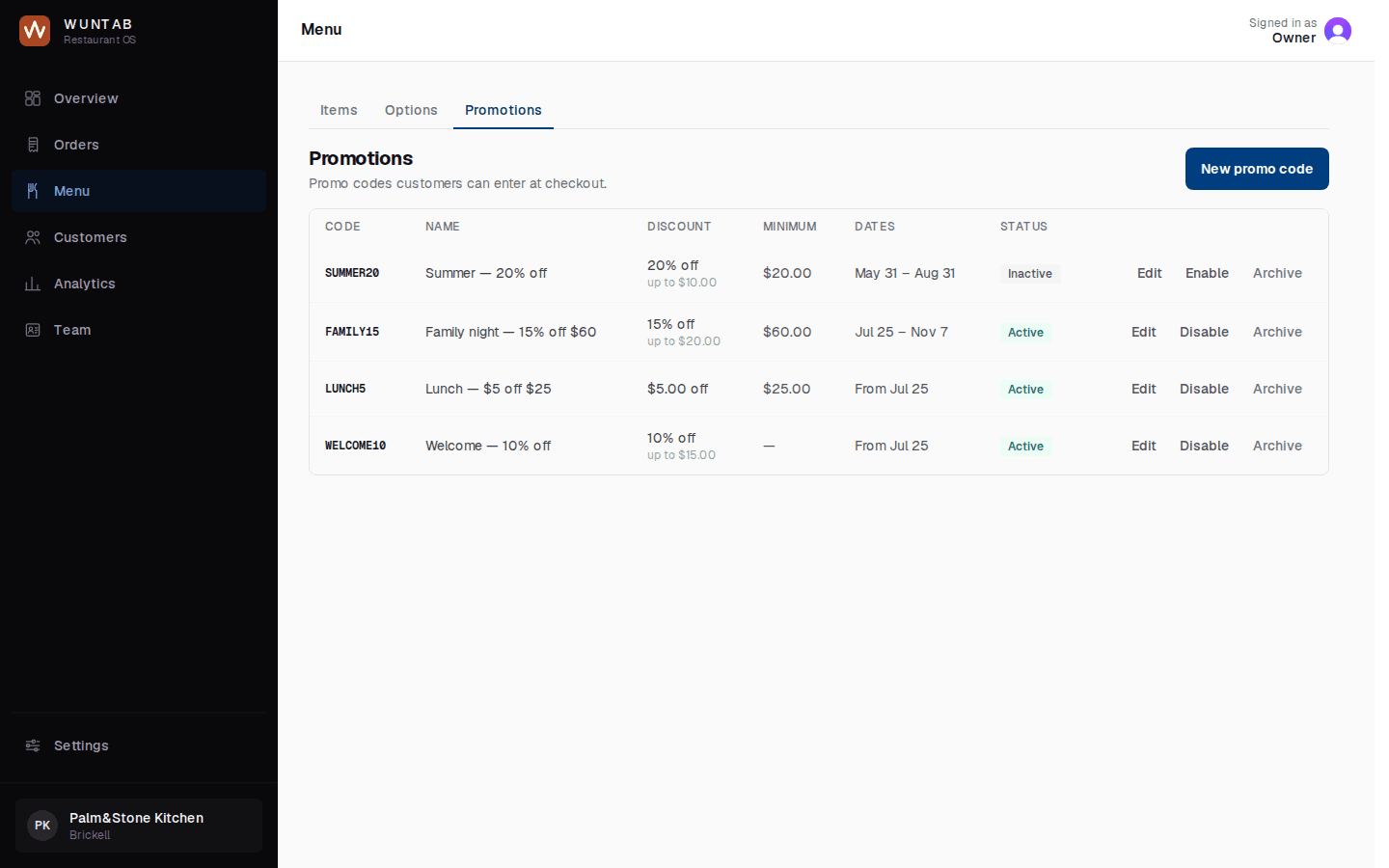Click the Owner profile avatar

(x=1338, y=31)
